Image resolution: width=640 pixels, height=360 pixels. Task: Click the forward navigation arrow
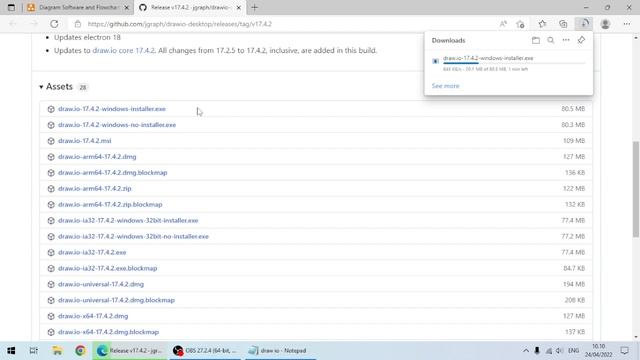[34, 24]
